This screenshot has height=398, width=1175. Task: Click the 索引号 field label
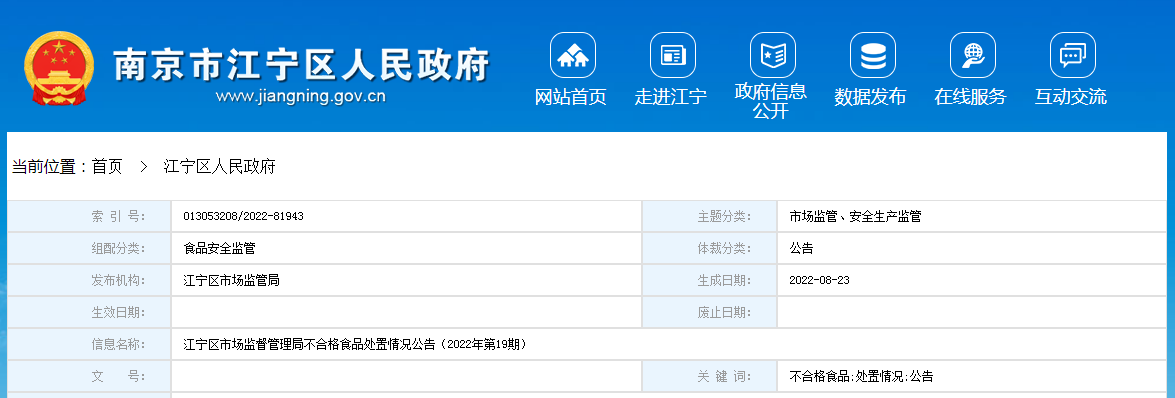tap(118, 217)
